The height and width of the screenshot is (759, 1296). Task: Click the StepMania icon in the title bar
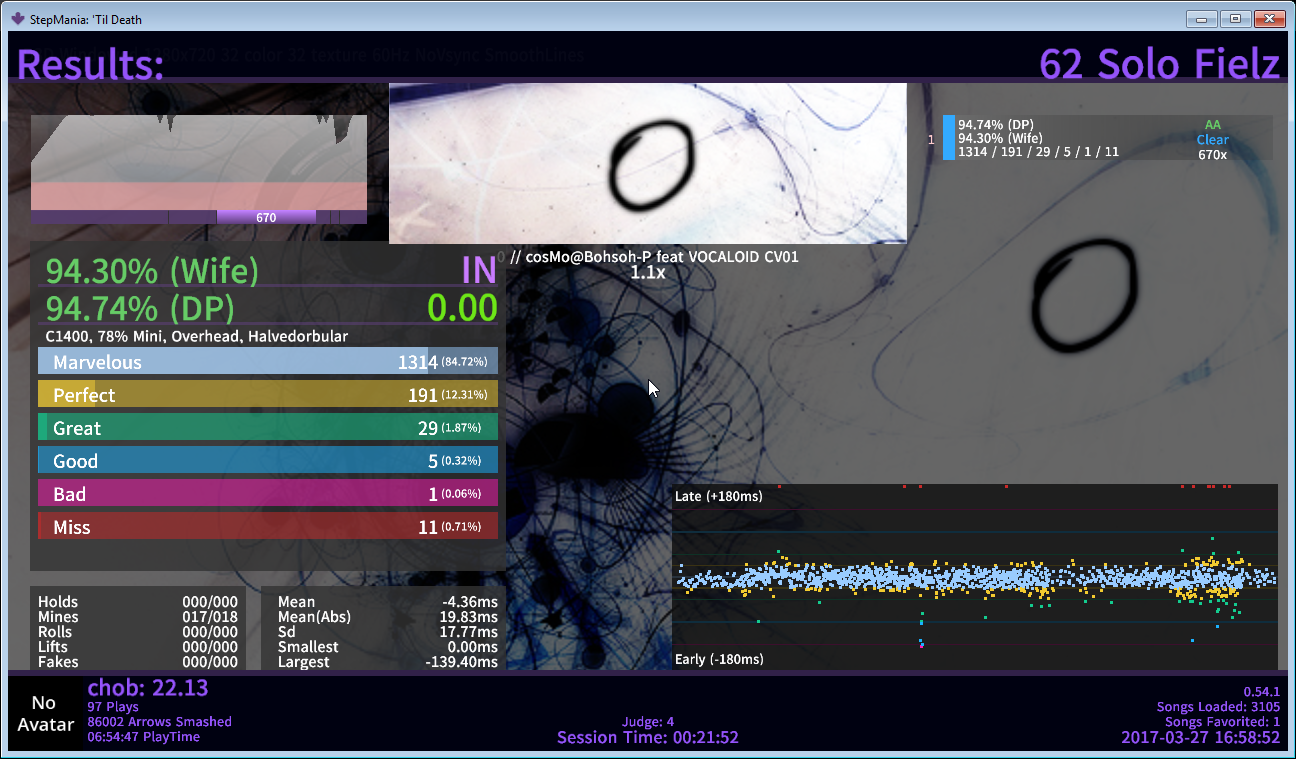(17, 18)
